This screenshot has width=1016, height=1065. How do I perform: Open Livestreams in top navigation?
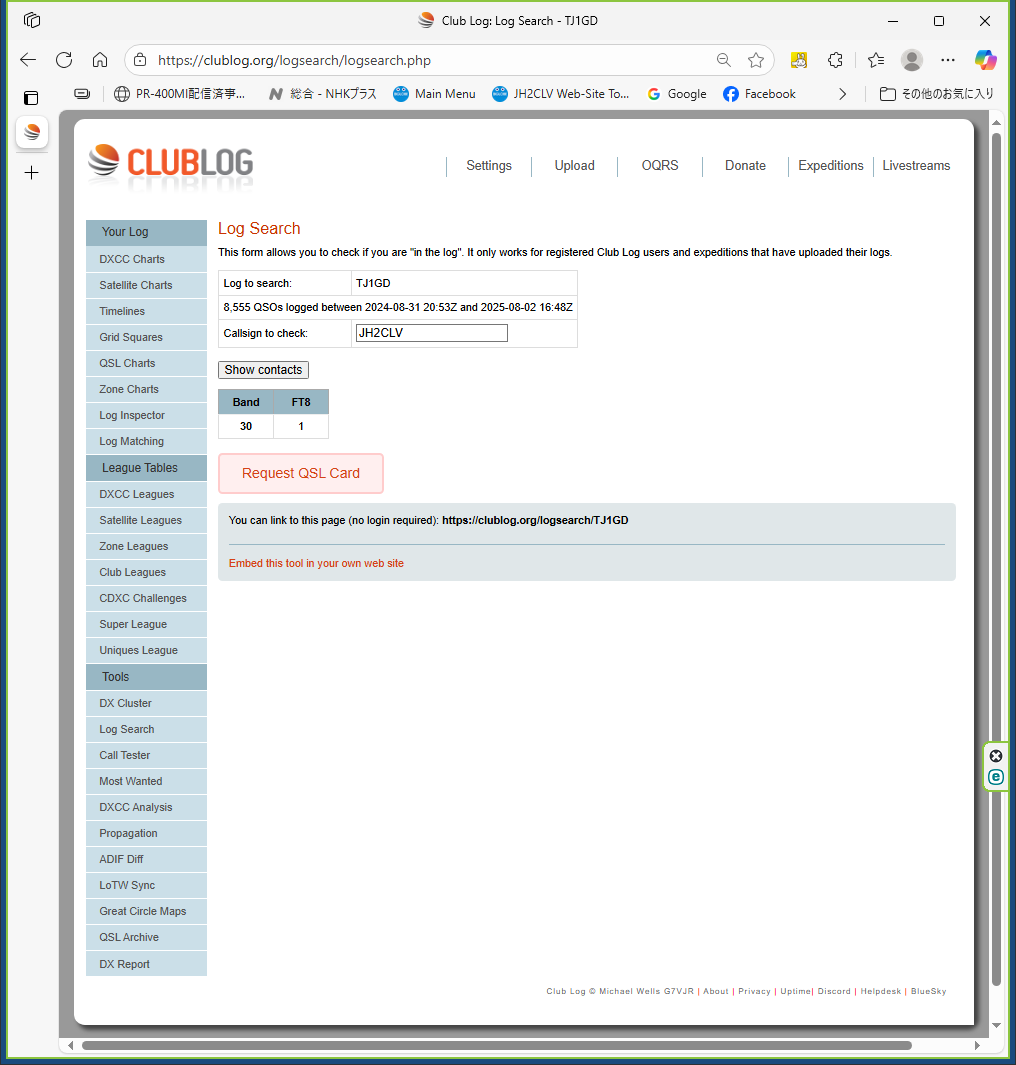tap(916, 166)
